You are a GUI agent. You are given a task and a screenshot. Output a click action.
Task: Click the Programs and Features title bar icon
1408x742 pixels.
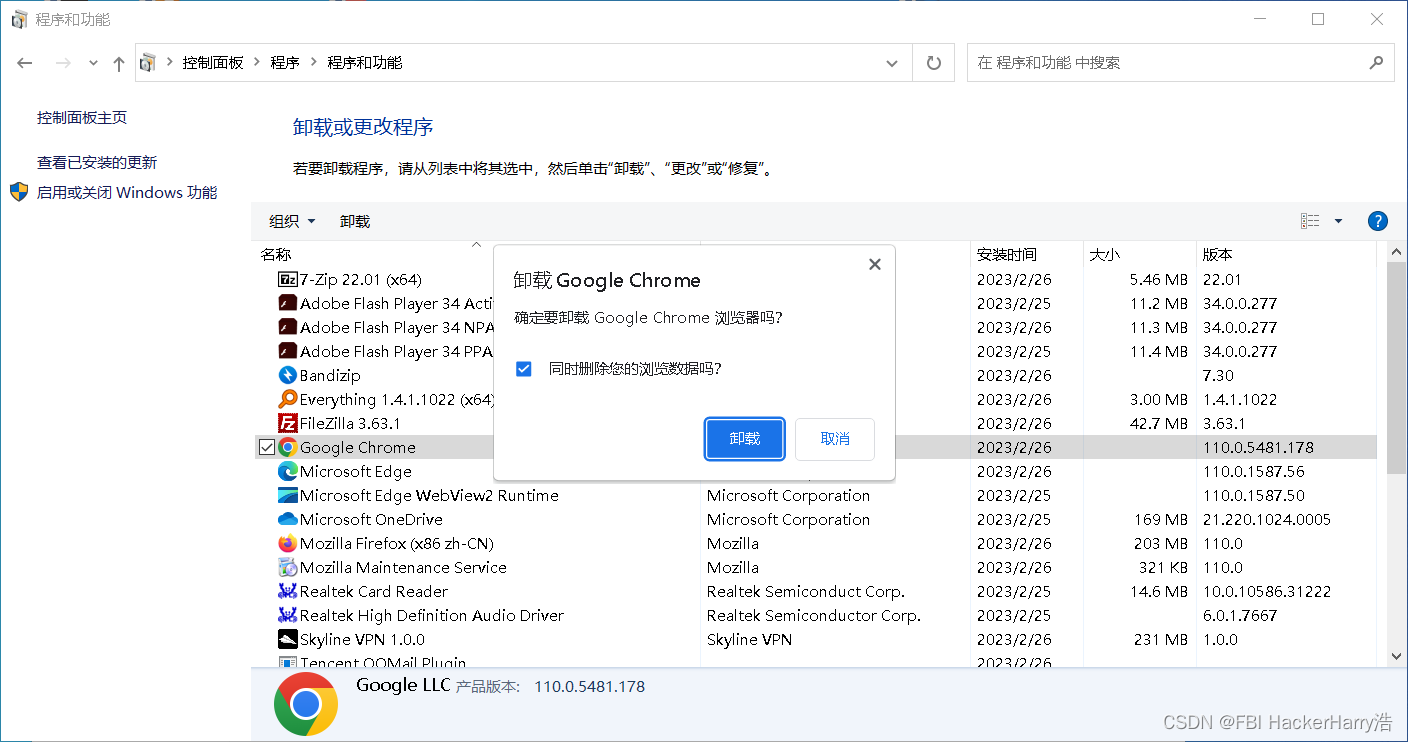click(19, 19)
